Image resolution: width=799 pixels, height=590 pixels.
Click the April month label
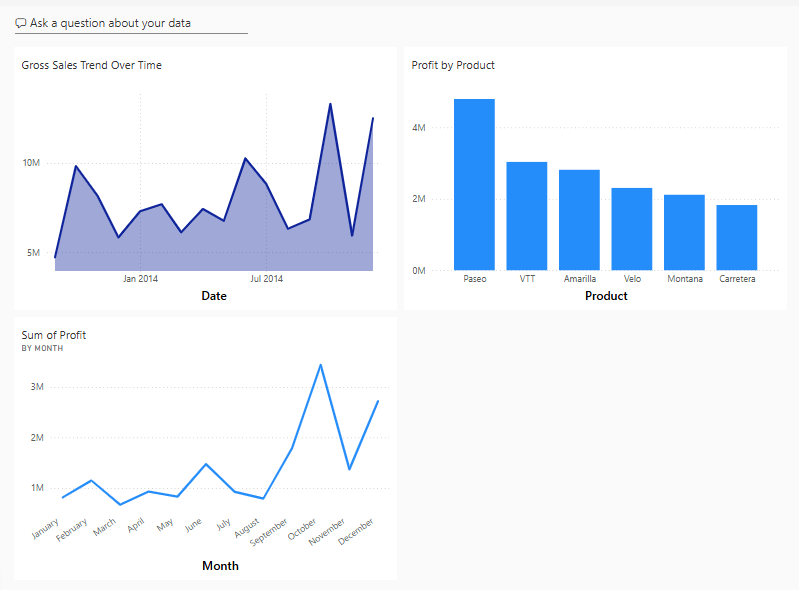(136, 525)
